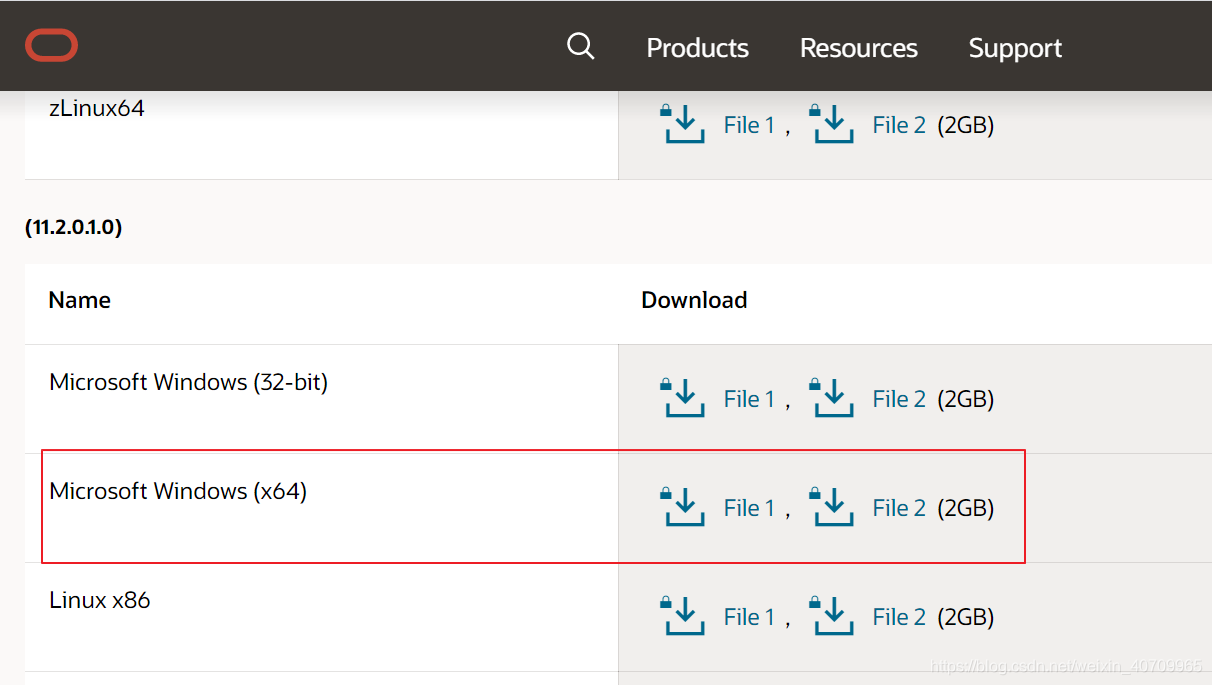This screenshot has height=685, width=1212.
Task: Click the (2GB) size in Windows (32-bit) row
Action: click(x=965, y=399)
